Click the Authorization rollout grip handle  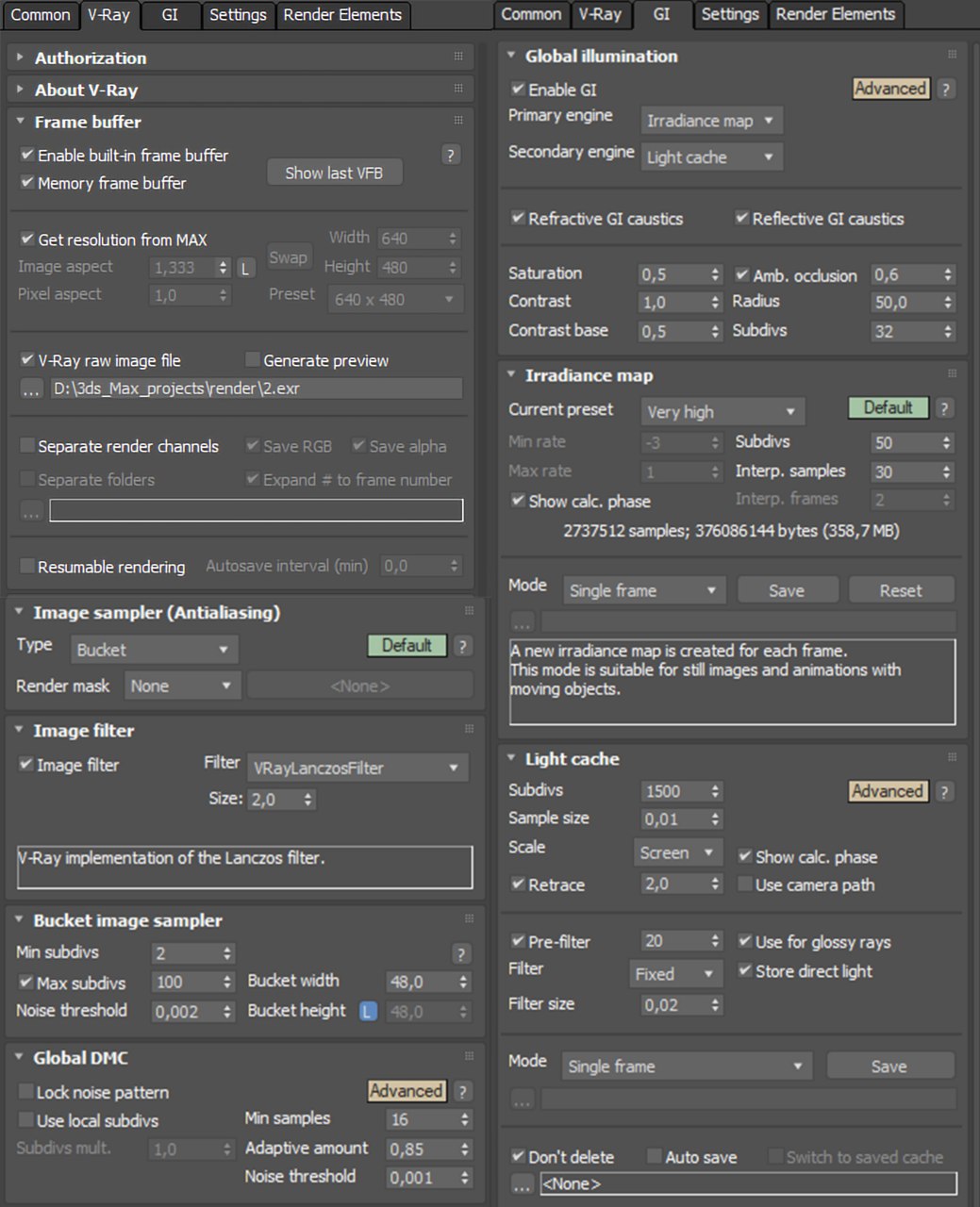(458, 57)
